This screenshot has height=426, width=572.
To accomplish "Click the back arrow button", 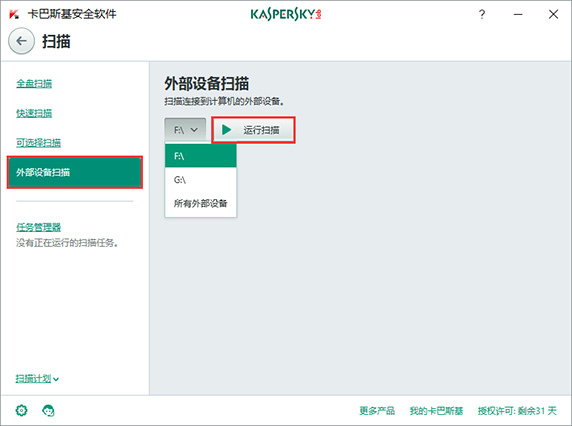I will (x=22, y=41).
